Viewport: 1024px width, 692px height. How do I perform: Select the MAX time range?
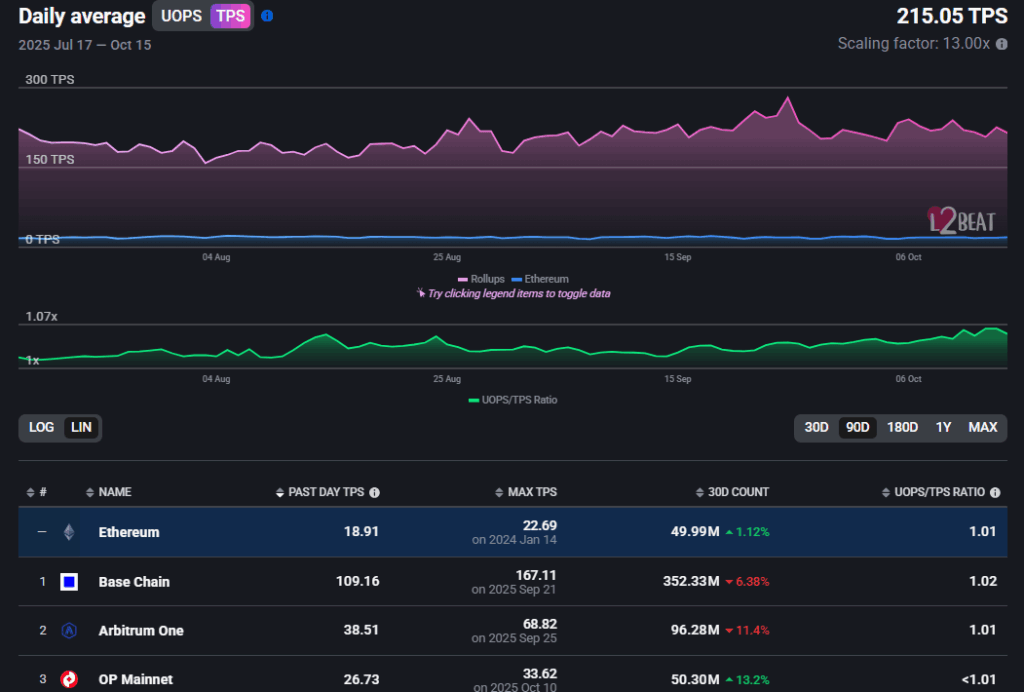[982, 427]
